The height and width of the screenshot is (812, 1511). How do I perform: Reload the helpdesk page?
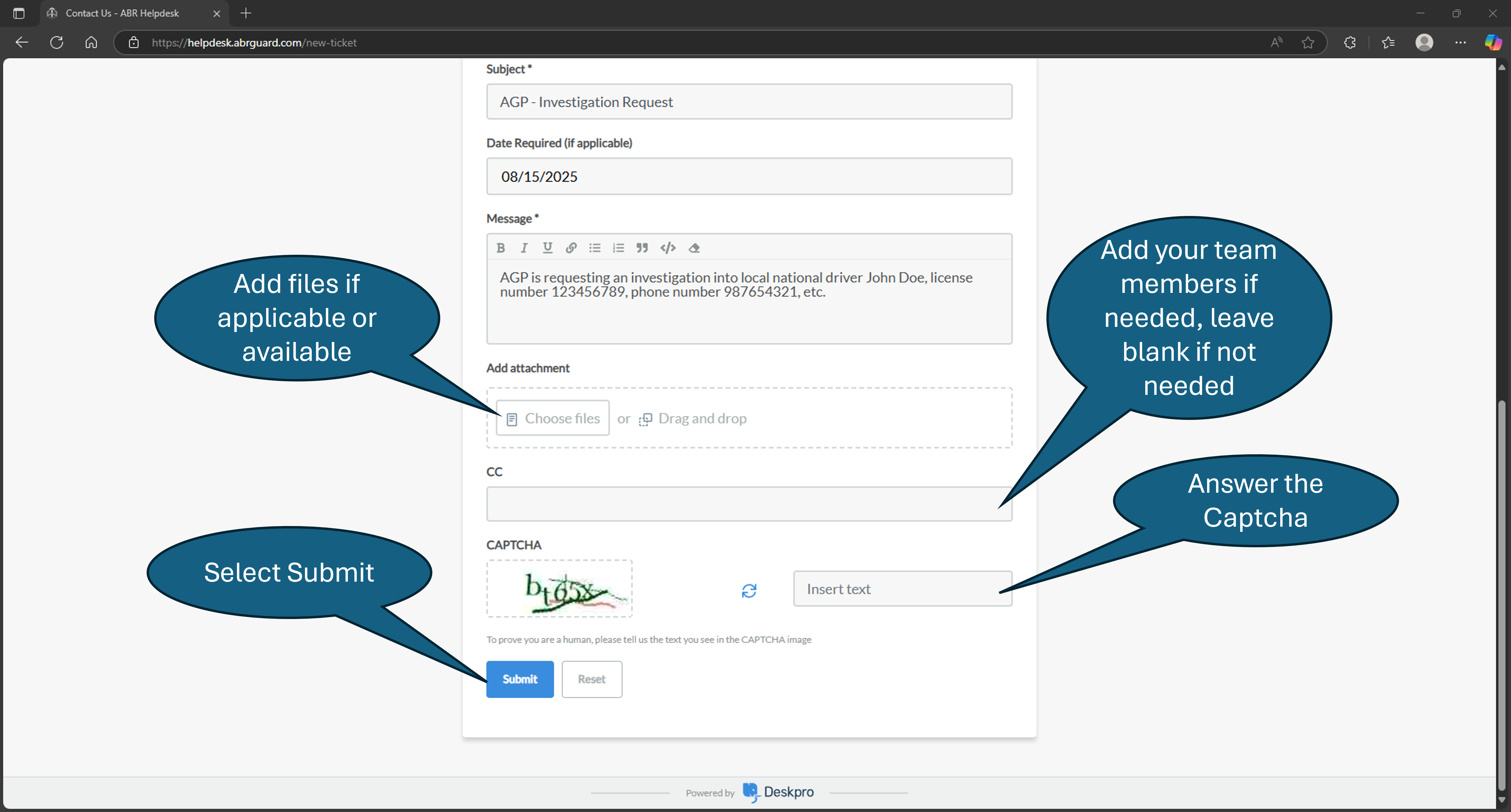click(x=56, y=42)
